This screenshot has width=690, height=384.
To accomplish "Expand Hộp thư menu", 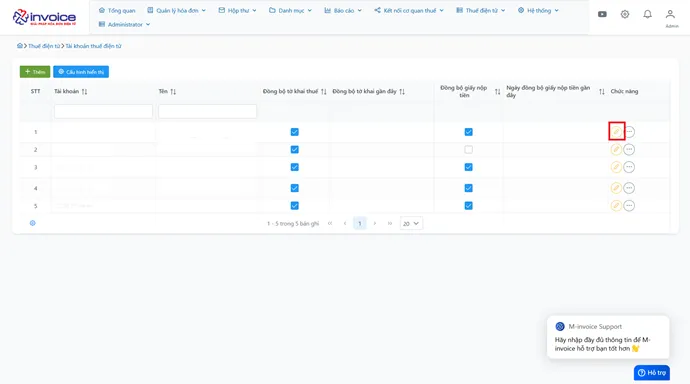I will tap(237, 10).
